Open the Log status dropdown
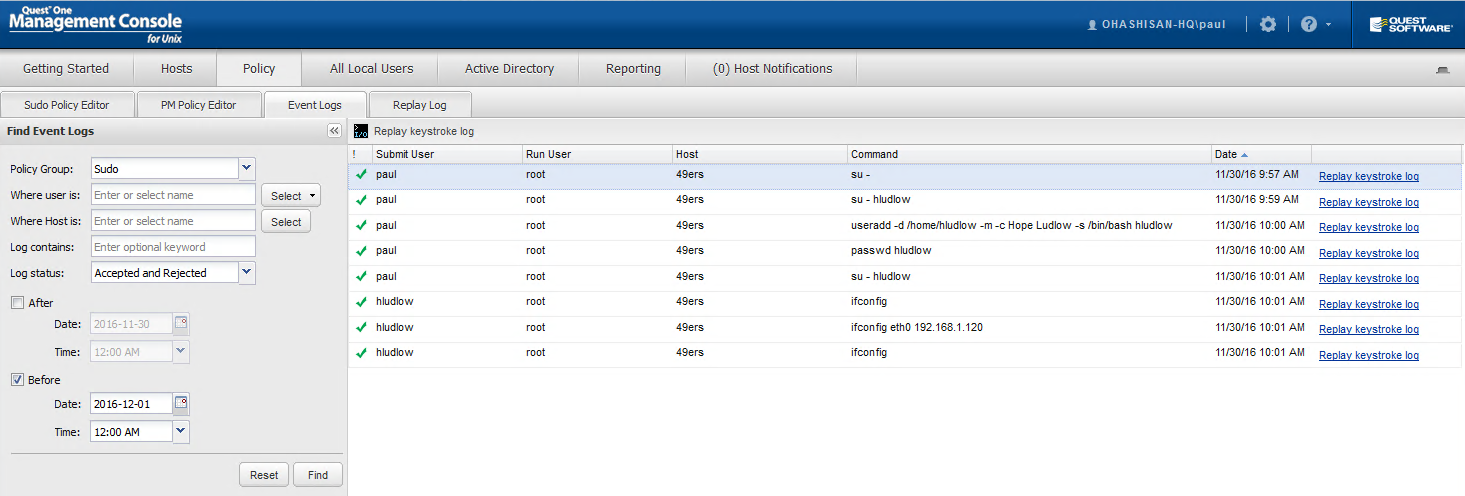1465x496 pixels. click(247, 272)
